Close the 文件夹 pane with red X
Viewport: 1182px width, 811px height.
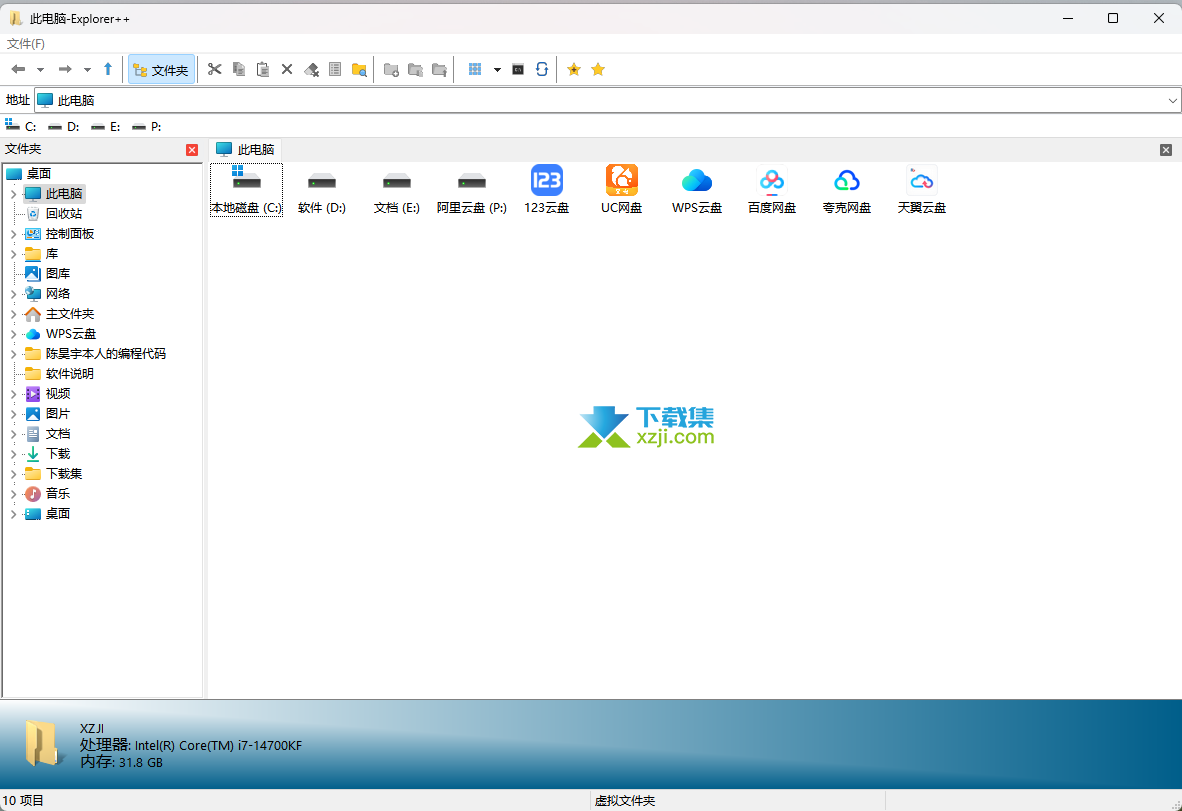[x=192, y=150]
